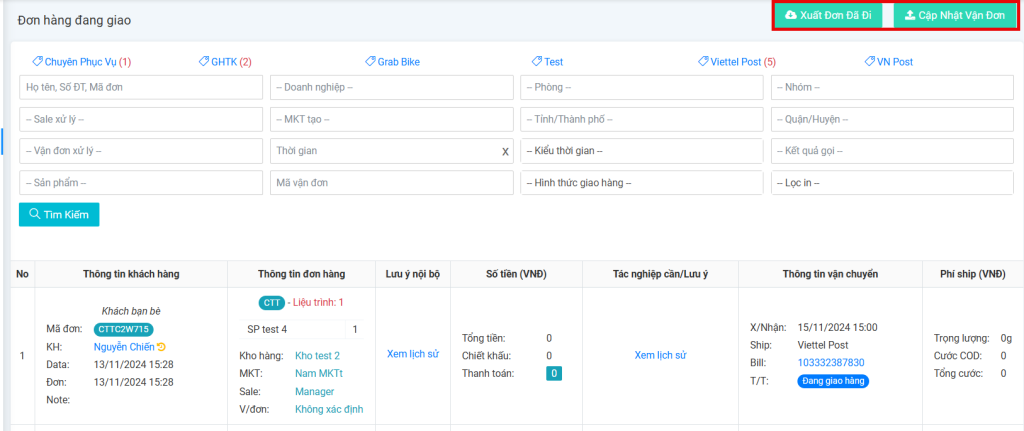Open the Chuyên Phục Vụ tab

(82, 62)
